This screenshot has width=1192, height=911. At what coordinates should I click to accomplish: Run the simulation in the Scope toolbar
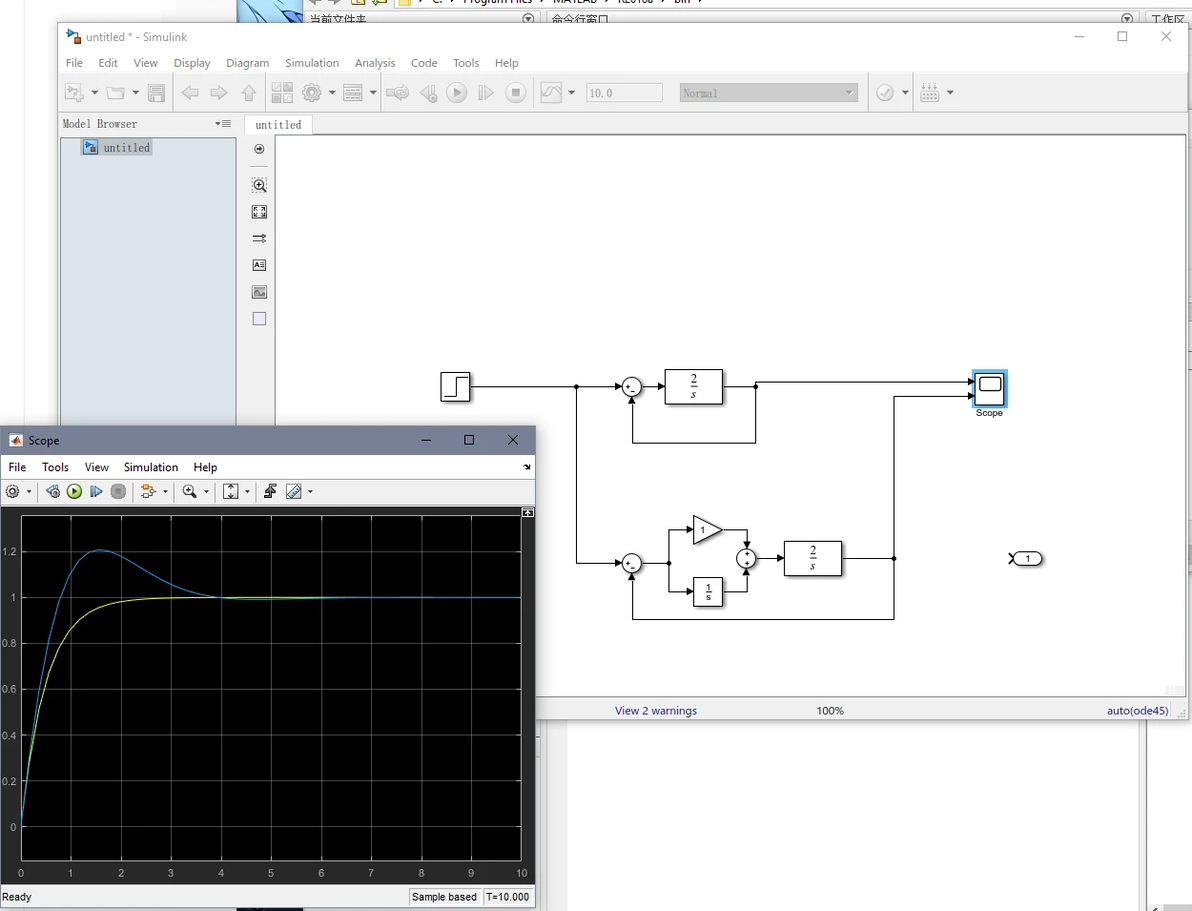click(75, 492)
